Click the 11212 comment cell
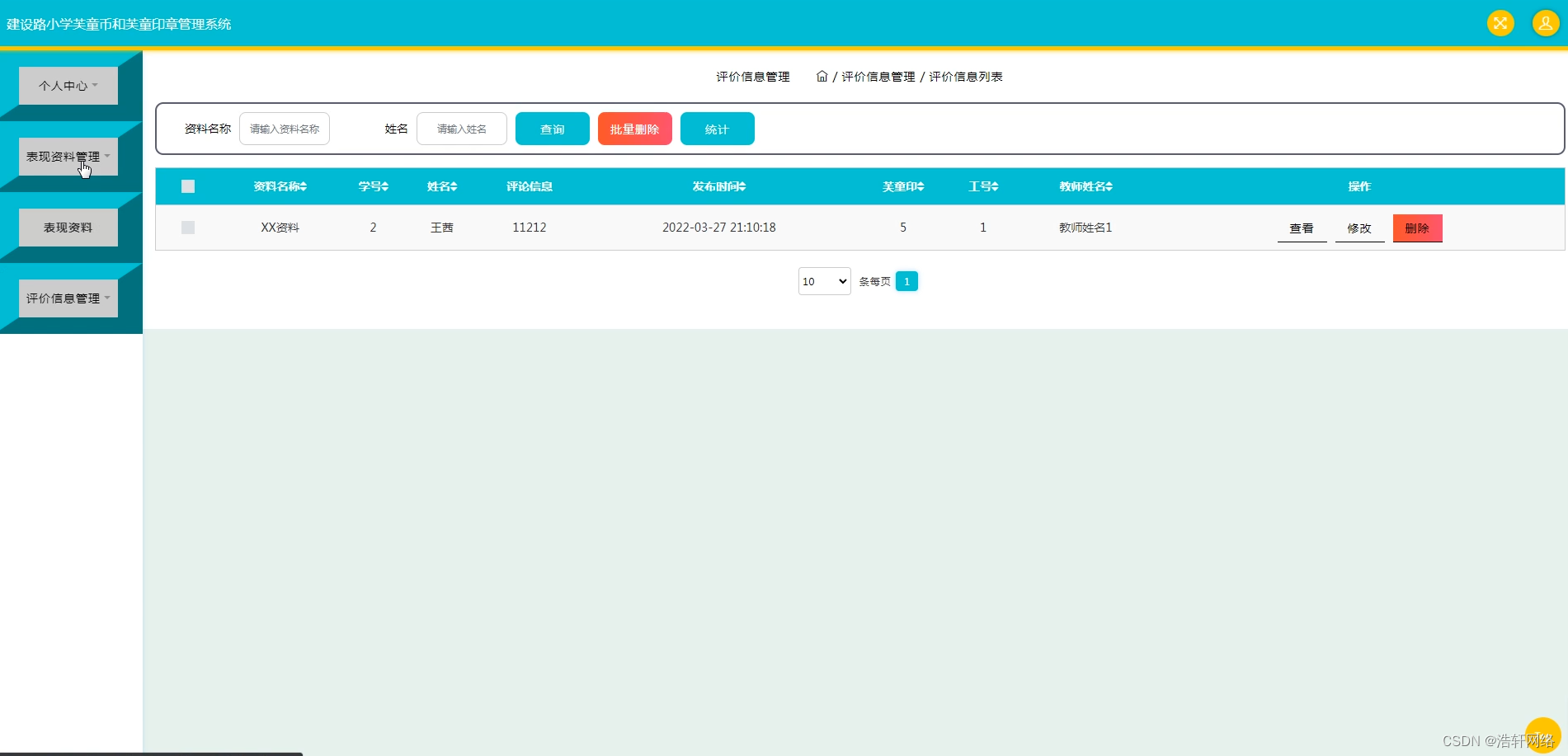Image resolution: width=1568 pixels, height=756 pixels. coord(530,228)
